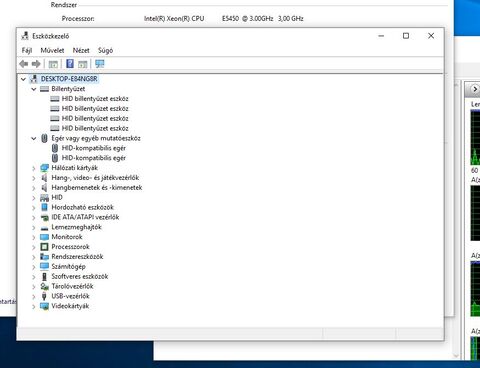Minimize the Eszközkezelő window
This screenshot has height=368, width=480.
pos(381,36)
